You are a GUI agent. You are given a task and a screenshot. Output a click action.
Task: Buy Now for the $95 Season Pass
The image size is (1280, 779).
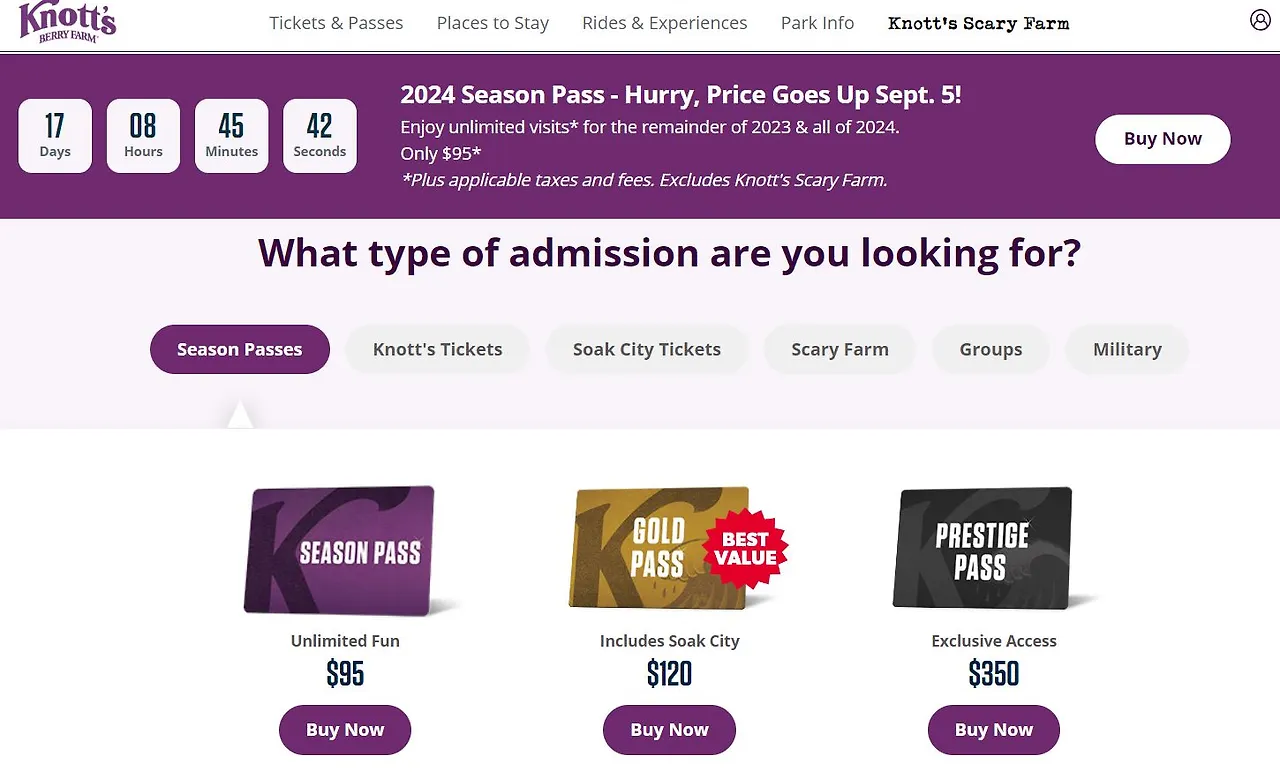tap(345, 730)
